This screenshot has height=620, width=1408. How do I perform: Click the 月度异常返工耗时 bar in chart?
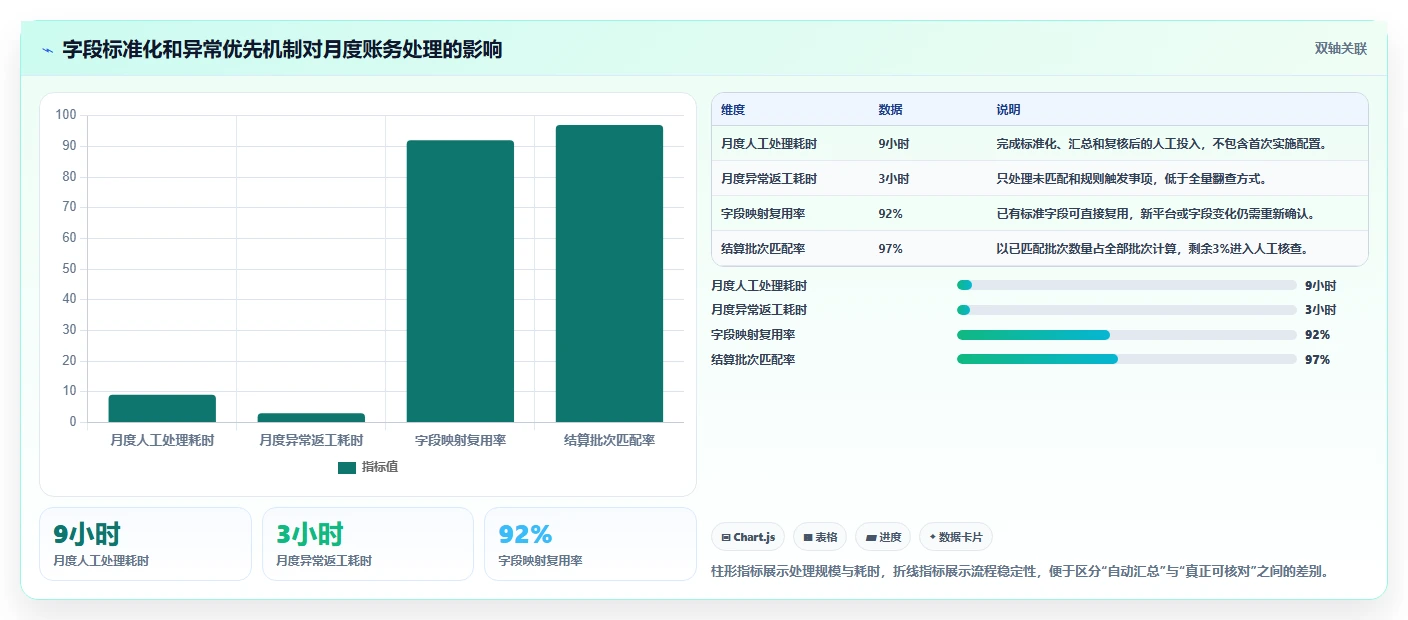[311, 417]
